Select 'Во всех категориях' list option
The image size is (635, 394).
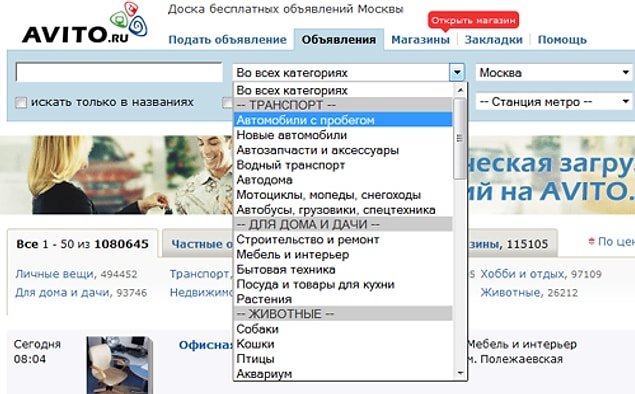click(343, 90)
